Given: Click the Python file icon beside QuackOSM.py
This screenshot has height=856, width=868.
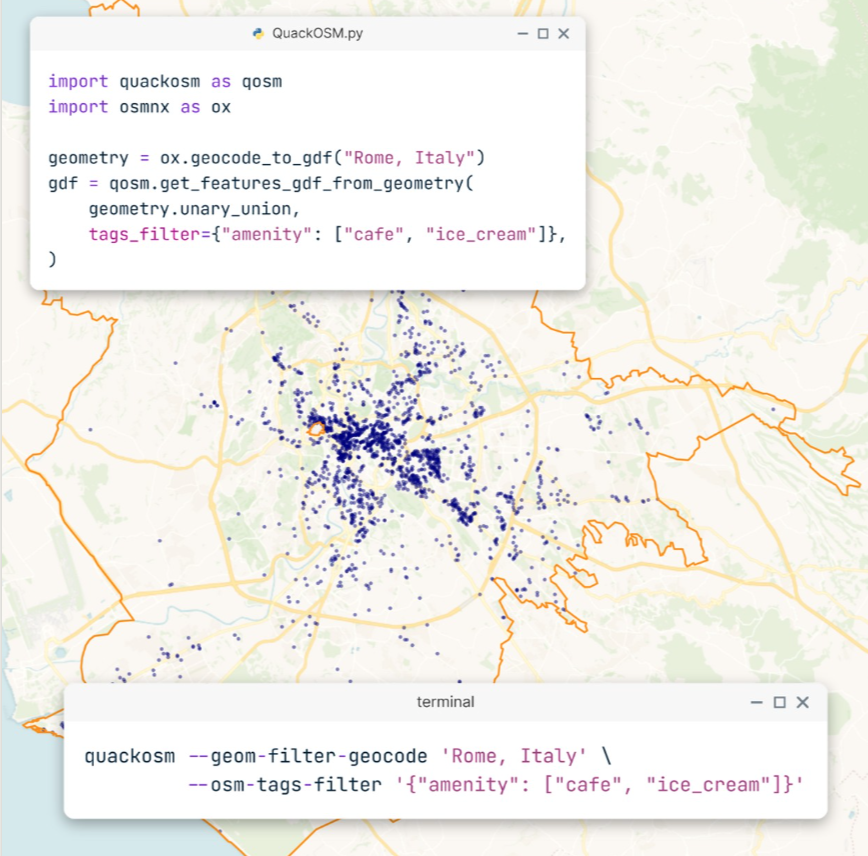Looking at the screenshot, I should point(259,33).
